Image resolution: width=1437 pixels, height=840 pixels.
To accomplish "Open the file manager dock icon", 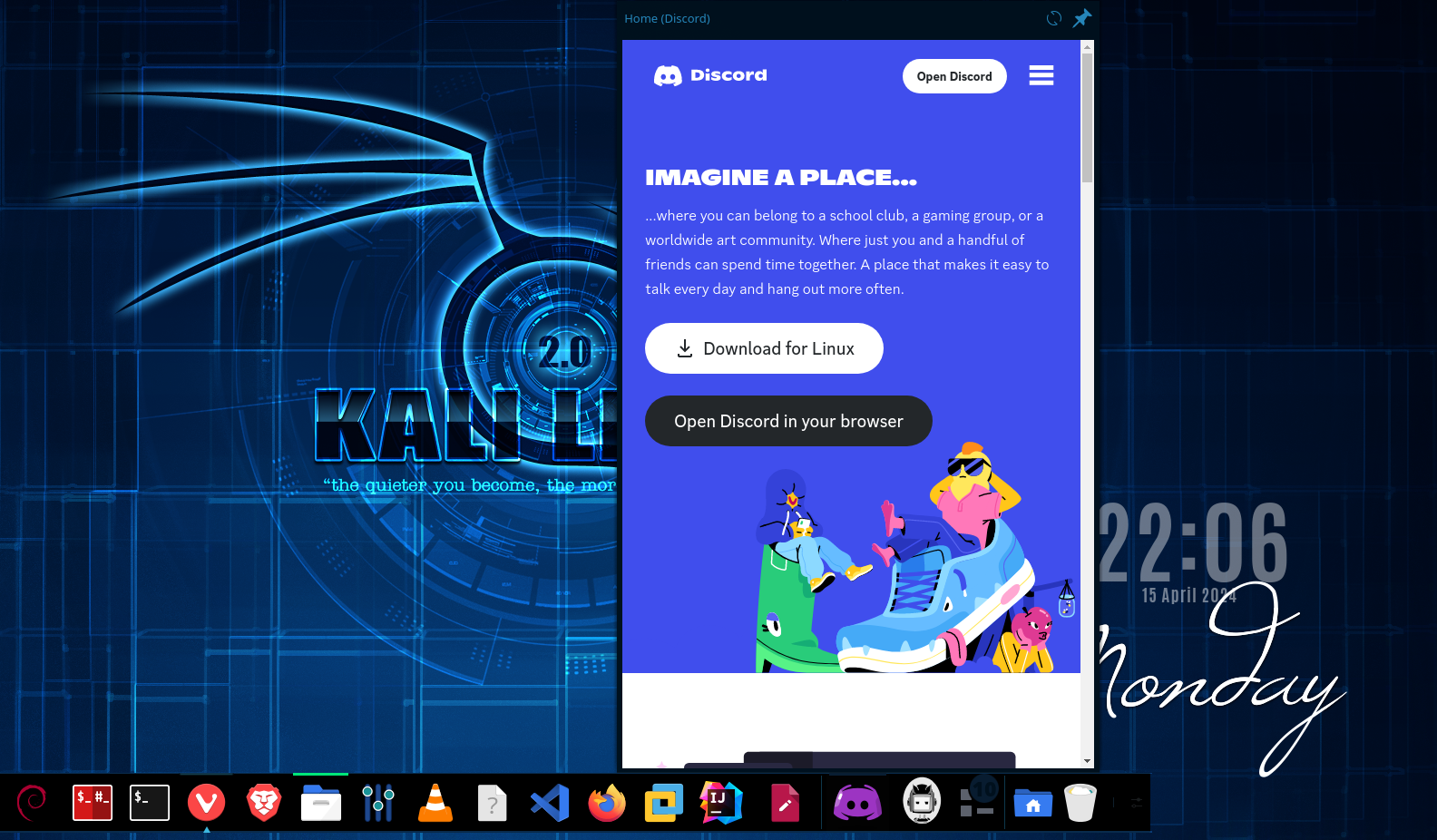I will click(x=321, y=803).
